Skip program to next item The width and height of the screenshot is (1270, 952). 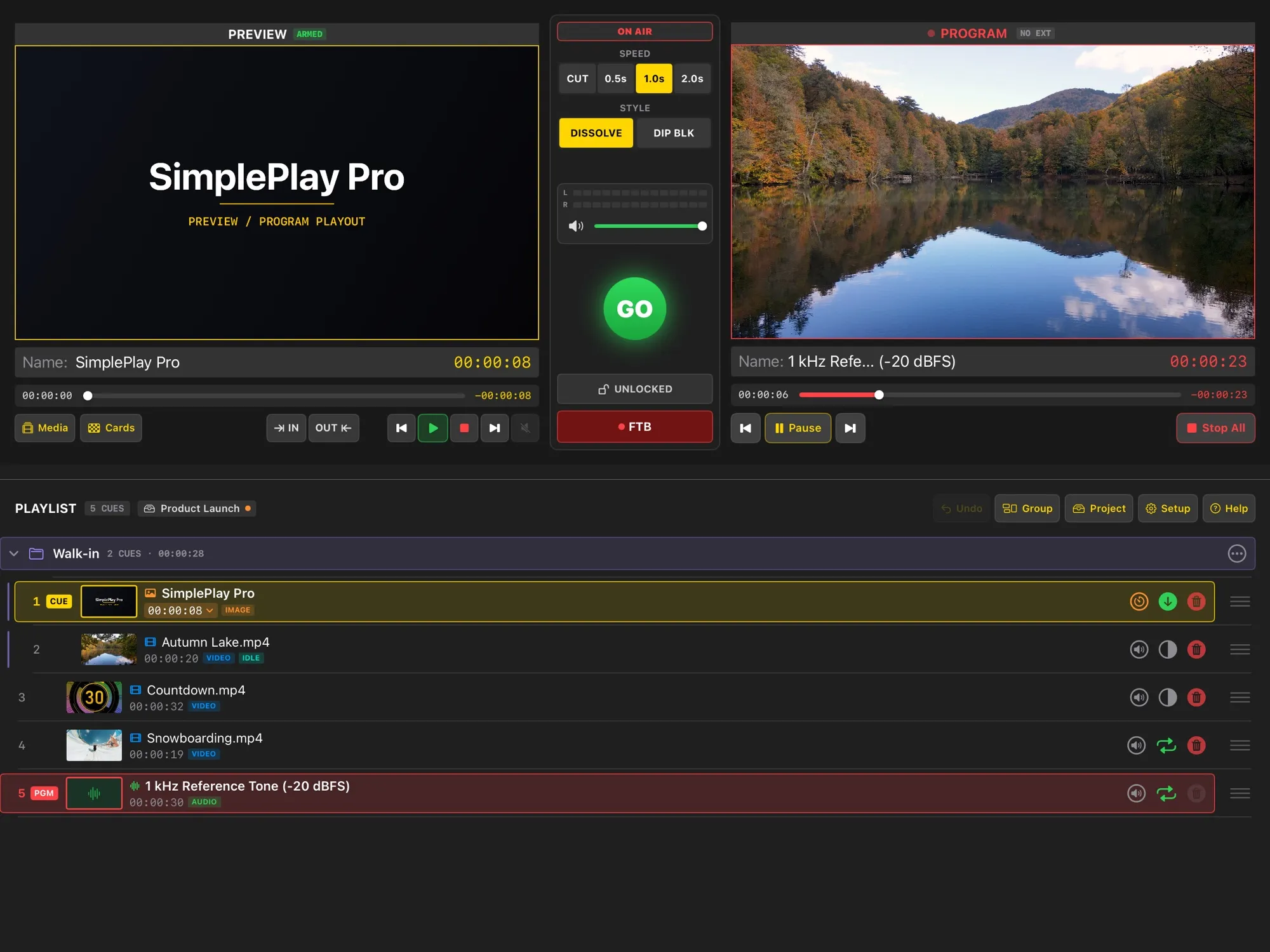pyautogui.click(x=850, y=428)
